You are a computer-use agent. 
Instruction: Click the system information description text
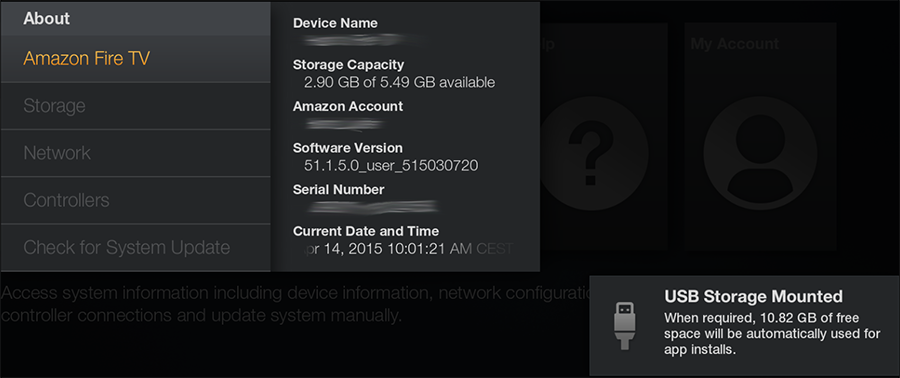[296, 304]
